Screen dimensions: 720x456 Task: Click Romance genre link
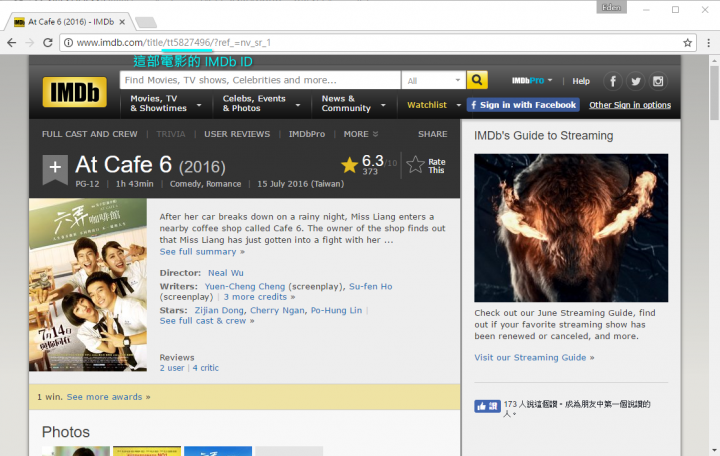pyautogui.click(x=224, y=184)
